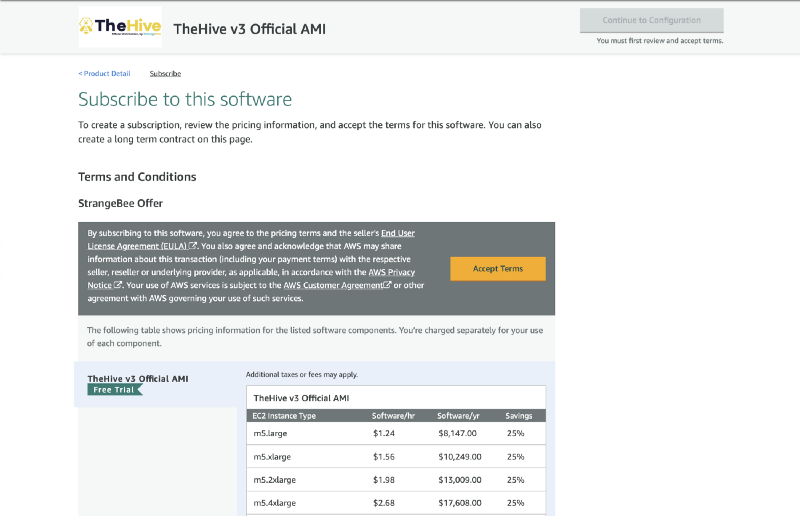Image resolution: width=800 pixels, height=516 pixels.
Task: Click the TheHive logo in header
Action: (x=120, y=28)
